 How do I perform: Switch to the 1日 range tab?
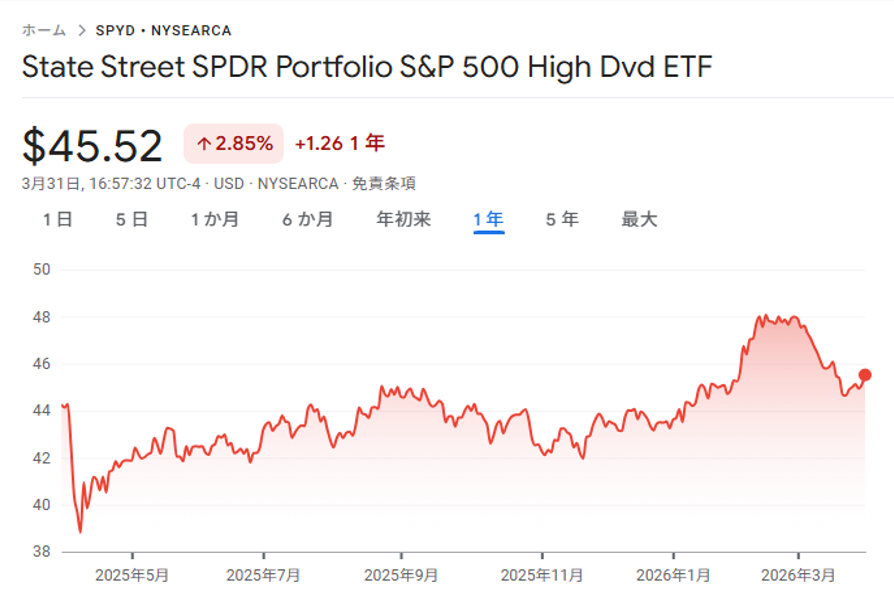click(x=58, y=220)
